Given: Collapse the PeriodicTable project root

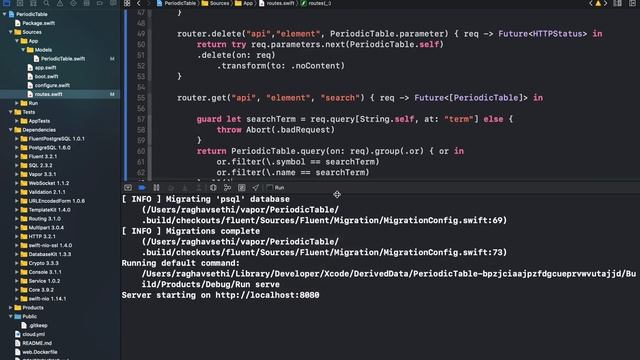Looking at the screenshot, I should click(4, 14).
